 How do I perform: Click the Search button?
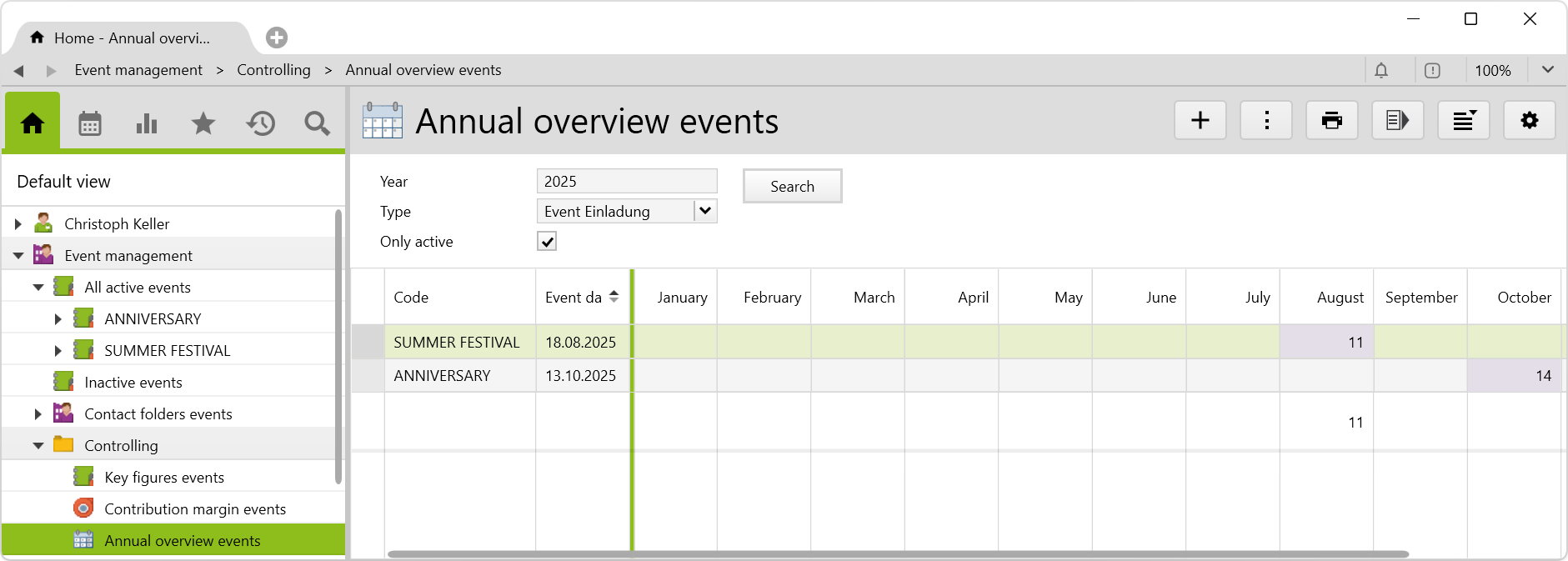(x=791, y=186)
